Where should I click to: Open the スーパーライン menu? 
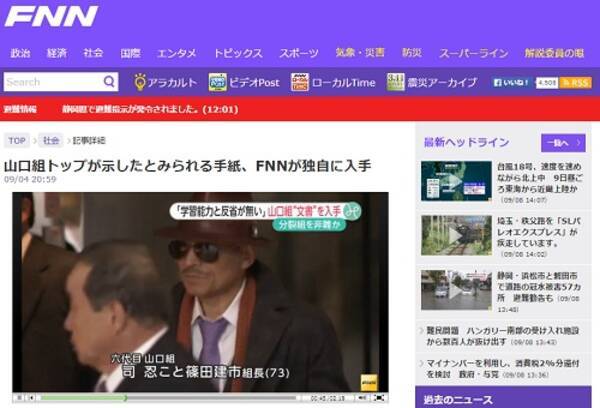(x=473, y=52)
